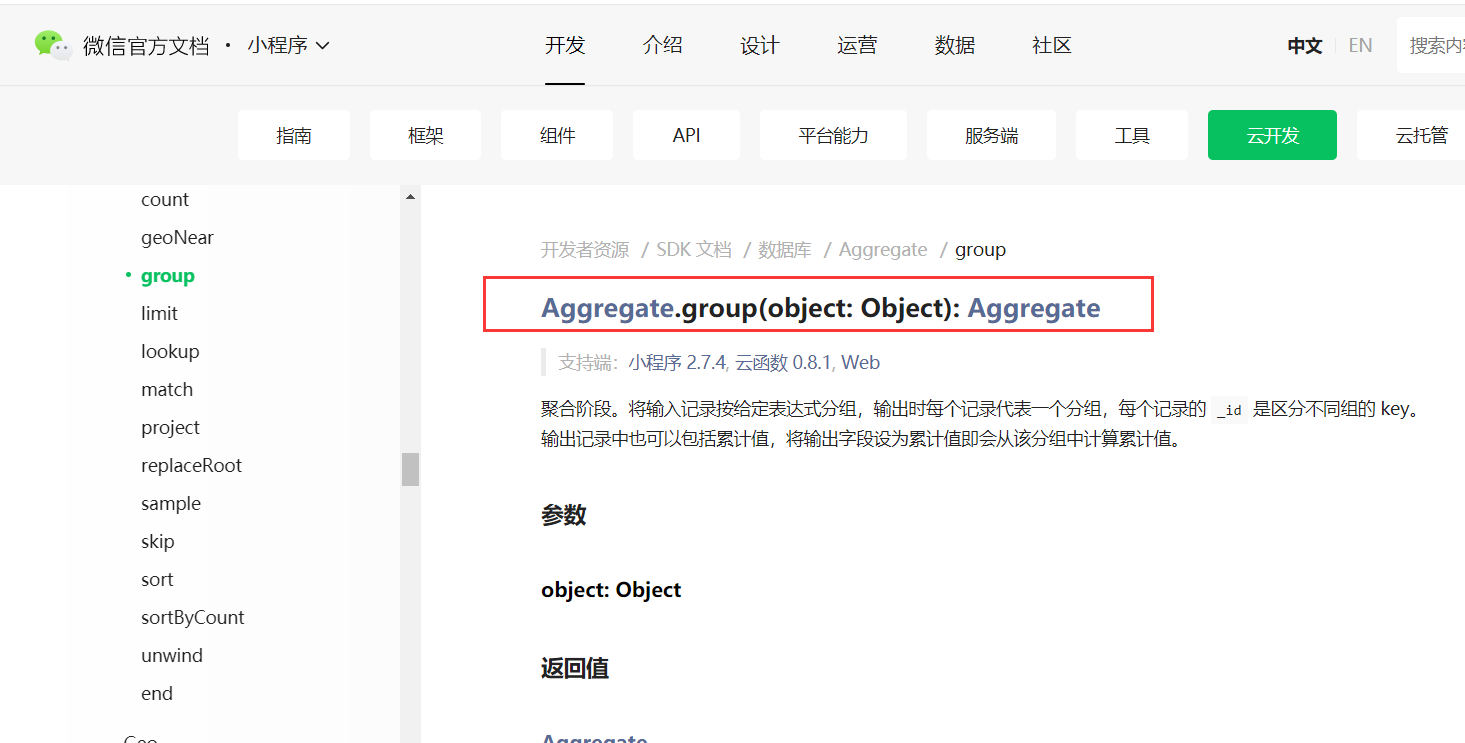The width and height of the screenshot is (1465, 743).
Task: Select geoNear in the sidebar
Action: [x=177, y=238]
